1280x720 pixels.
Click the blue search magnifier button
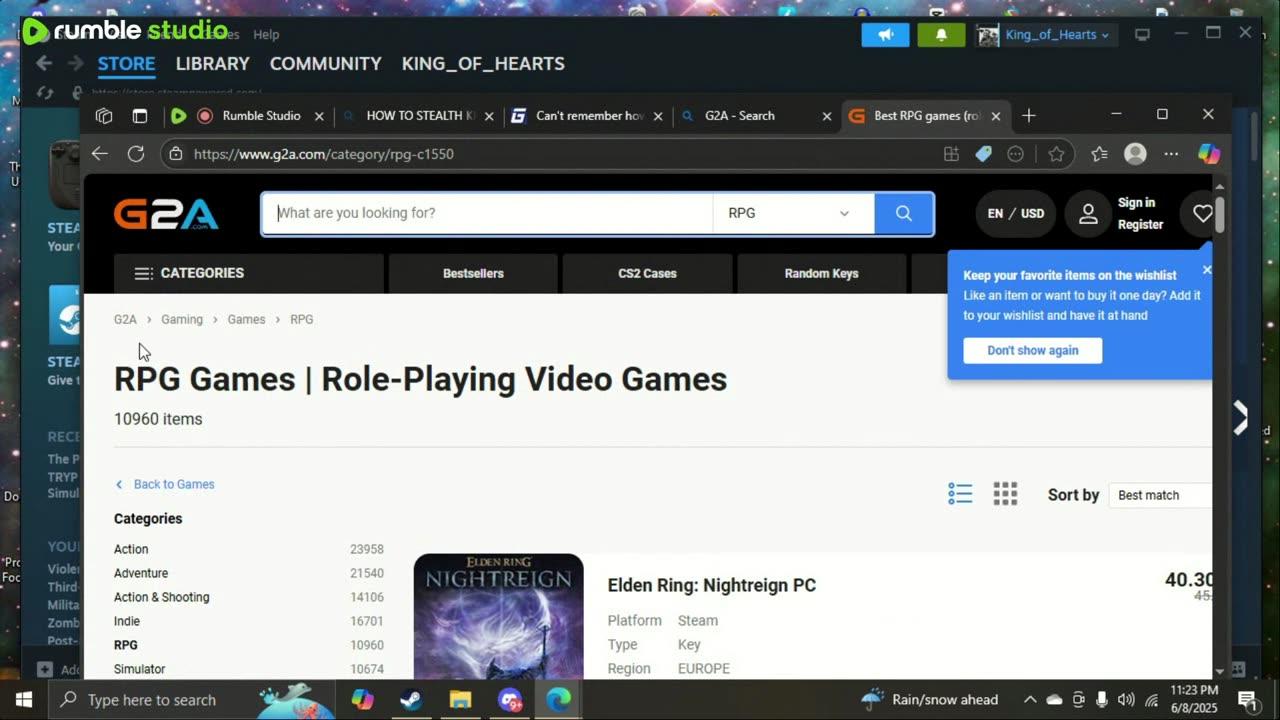tap(904, 213)
